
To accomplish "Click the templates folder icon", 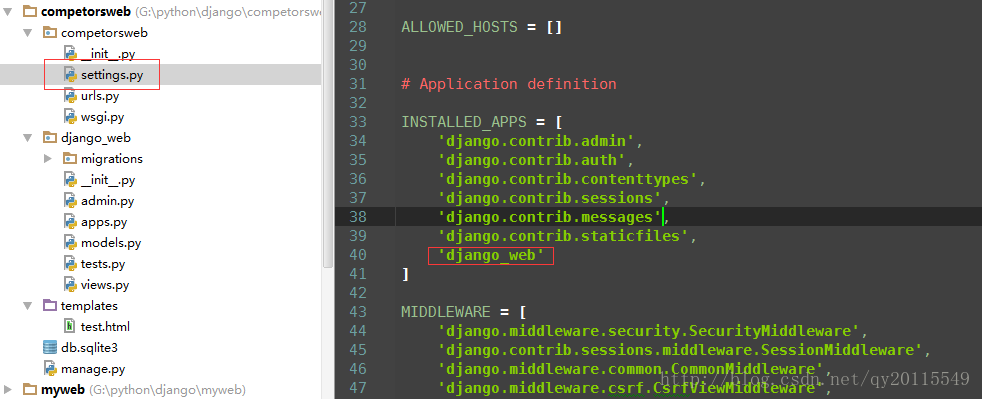I will [x=50, y=306].
